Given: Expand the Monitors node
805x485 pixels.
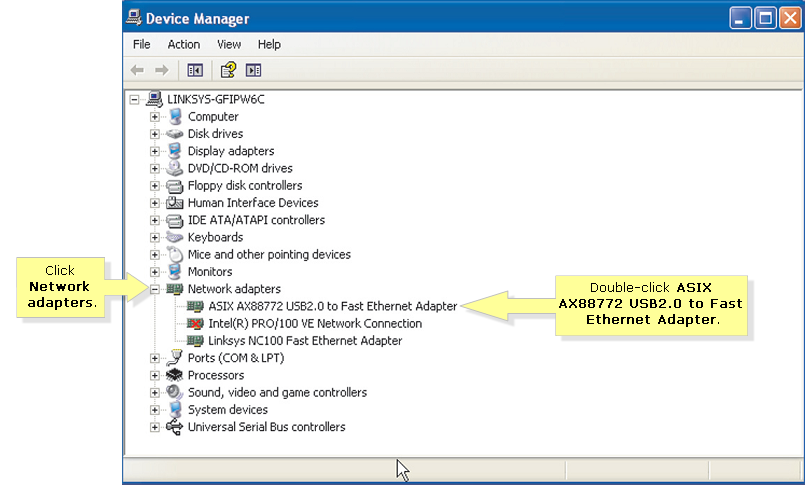Looking at the screenshot, I should point(155,272).
